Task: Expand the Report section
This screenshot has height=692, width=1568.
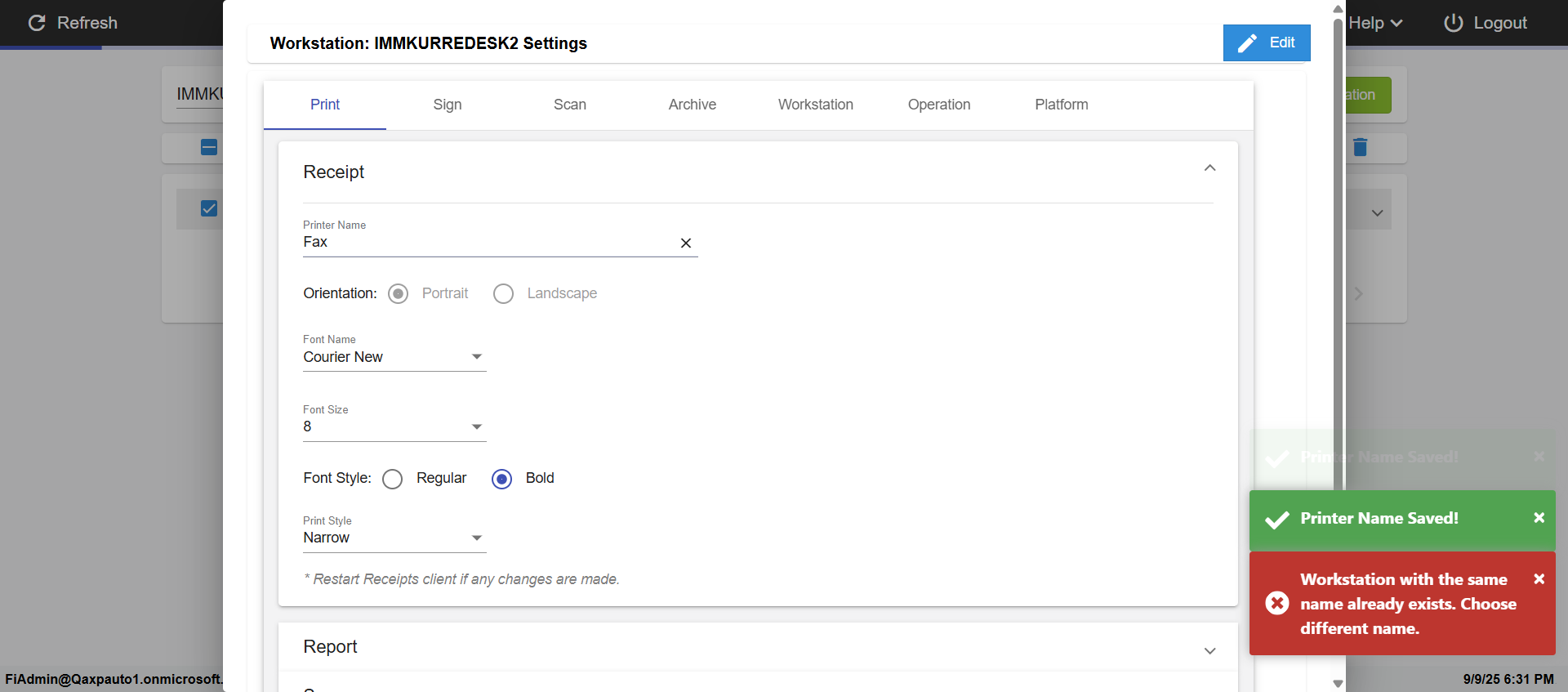Action: pos(1209,650)
